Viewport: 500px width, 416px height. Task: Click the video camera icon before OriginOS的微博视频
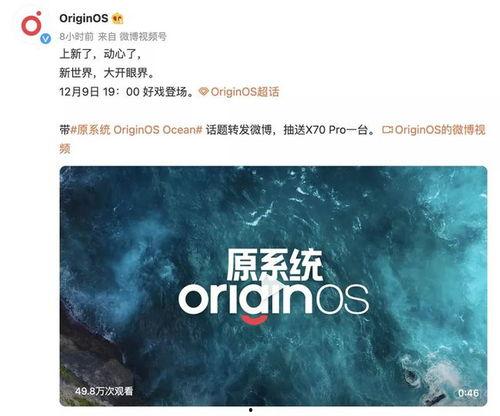point(387,129)
